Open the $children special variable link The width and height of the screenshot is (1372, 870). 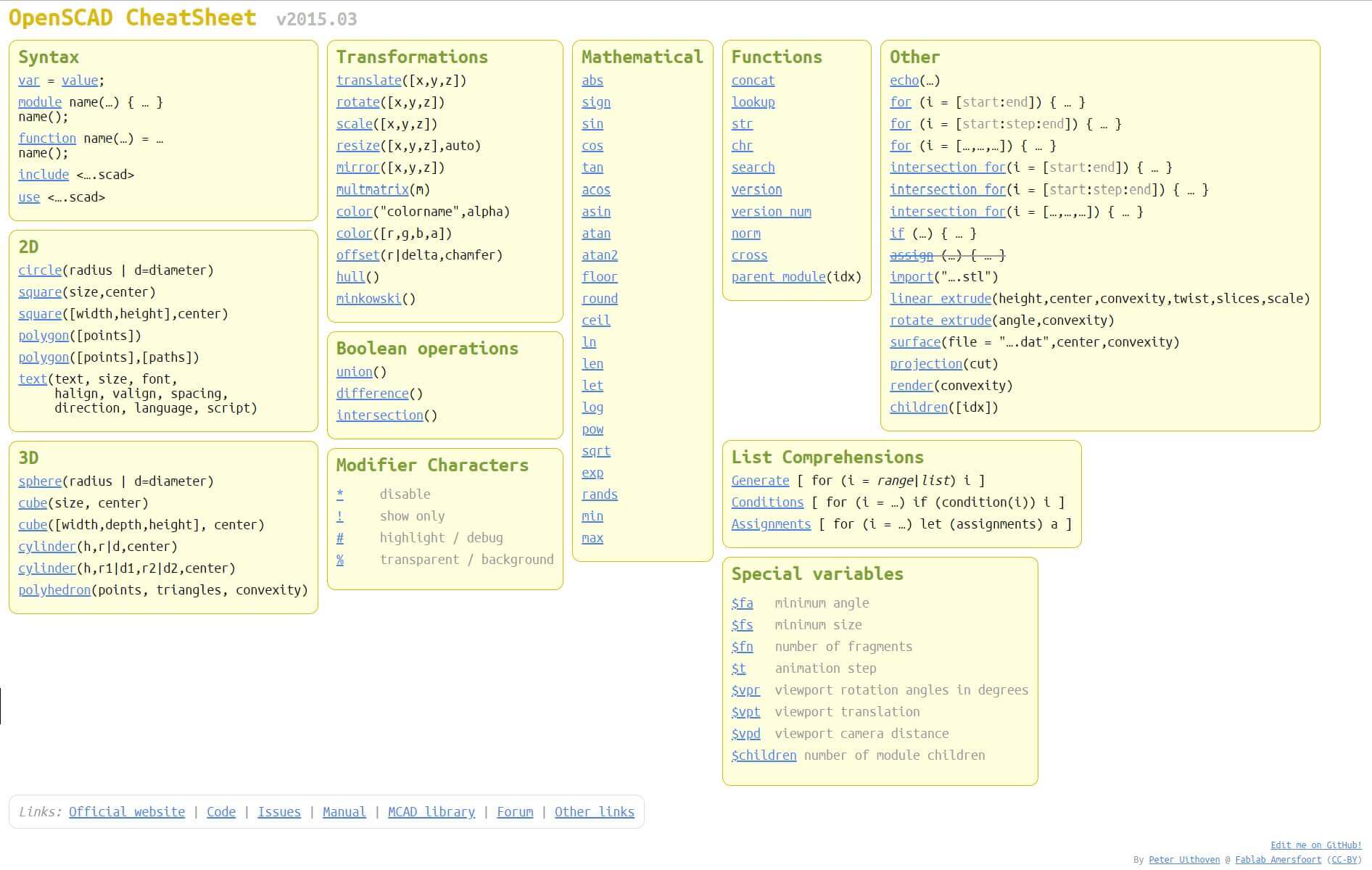(x=764, y=755)
